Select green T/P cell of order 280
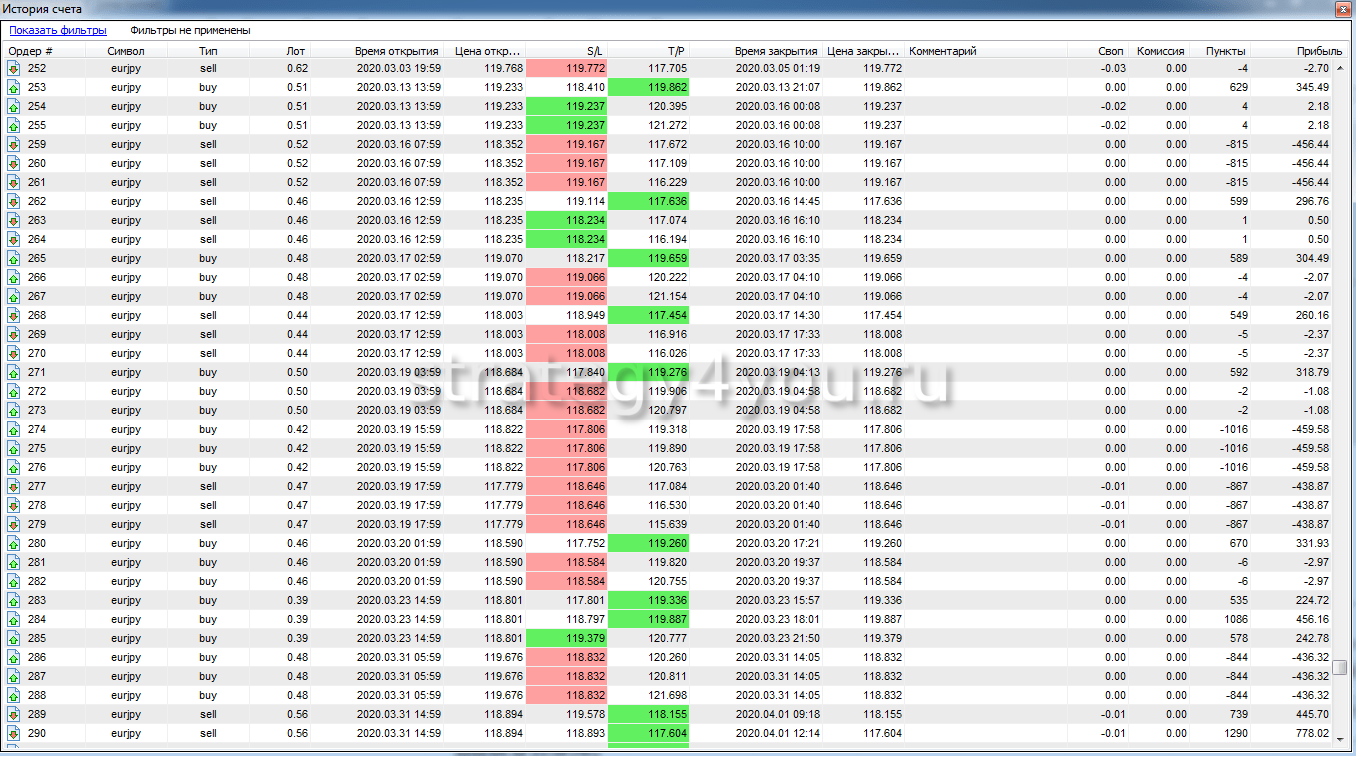The width and height of the screenshot is (1356, 757). pyautogui.click(x=648, y=543)
